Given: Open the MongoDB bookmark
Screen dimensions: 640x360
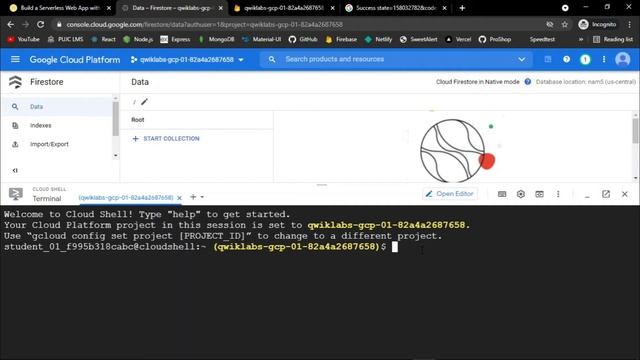Looking at the screenshot, I should pyautogui.click(x=216, y=40).
